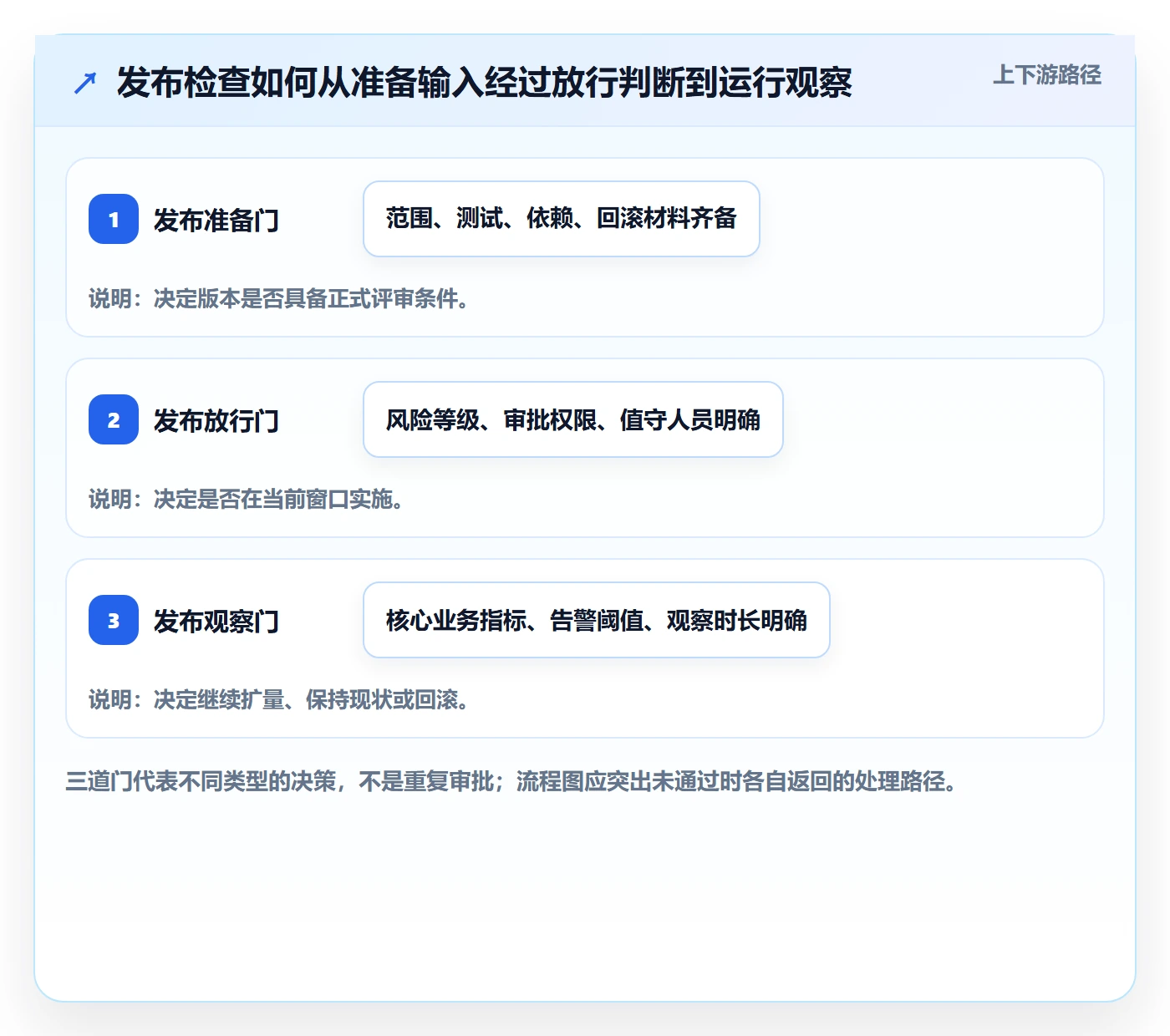The width and height of the screenshot is (1170, 1036).
Task: Click the step 3 number badge
Action: point(114,620)
